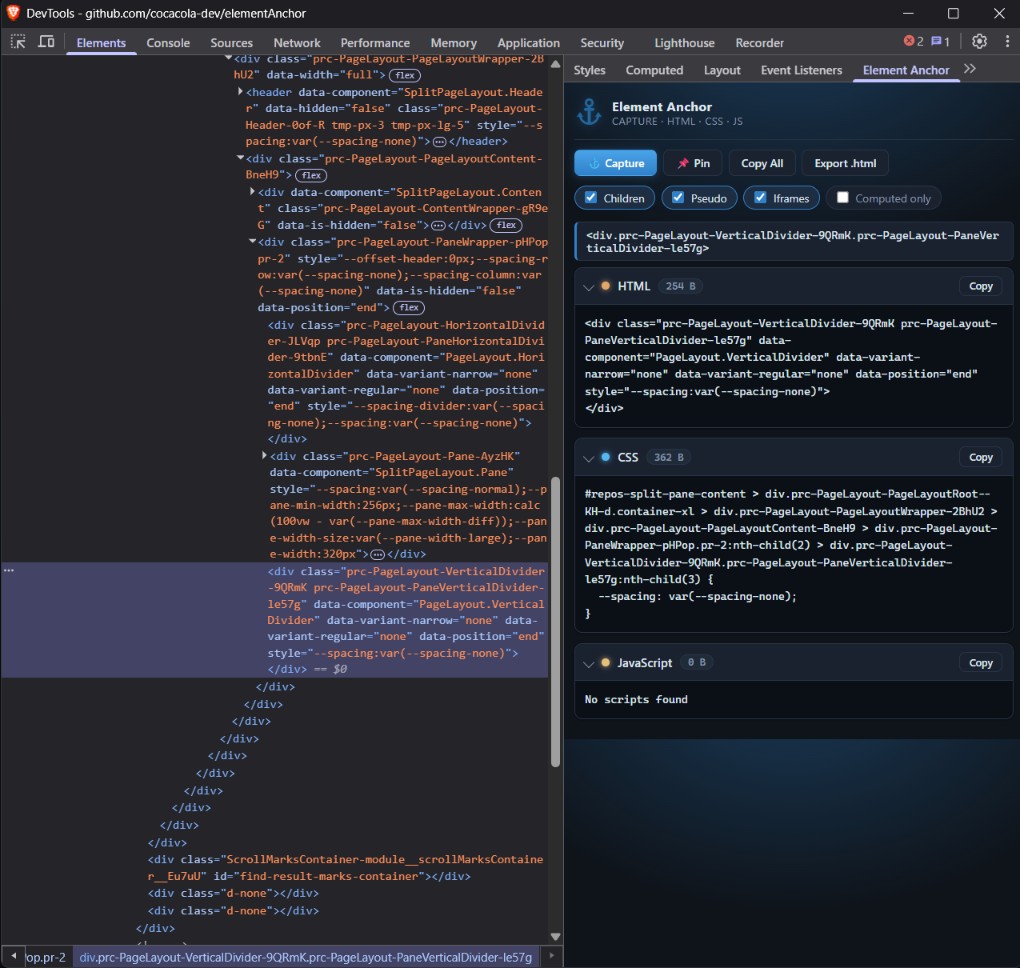This screenshot has height=968, width=1020.
Task: Click the blue message count indicator
Action: [940, 42]
